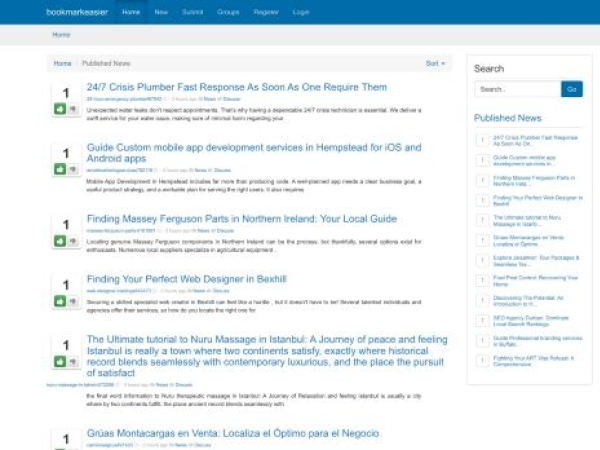Open sidebar link Grúas Montacargas en Venta

pyautogui.click(x=528, y=241)
